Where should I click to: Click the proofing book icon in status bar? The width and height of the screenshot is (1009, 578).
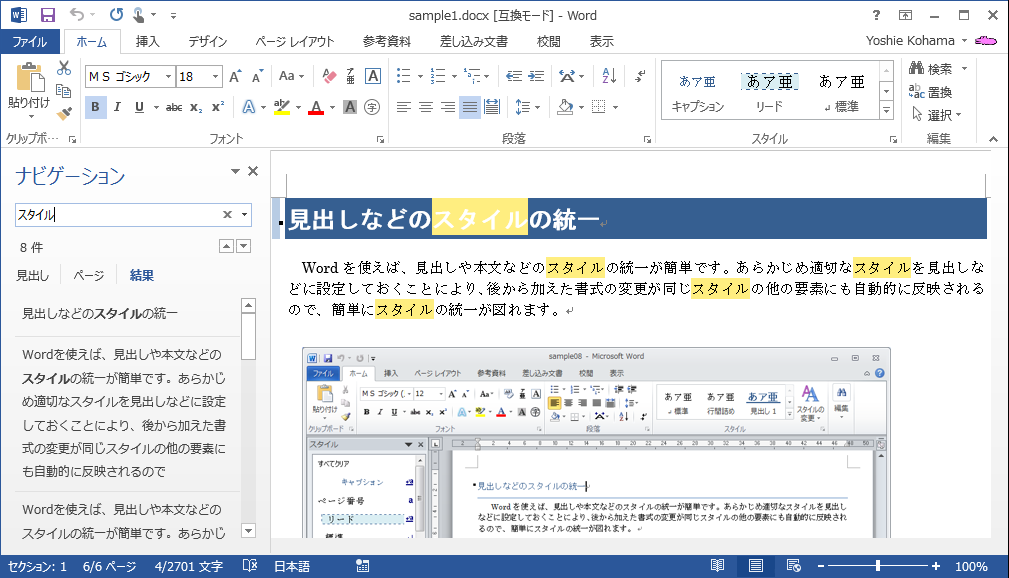[x=250, y=566]
